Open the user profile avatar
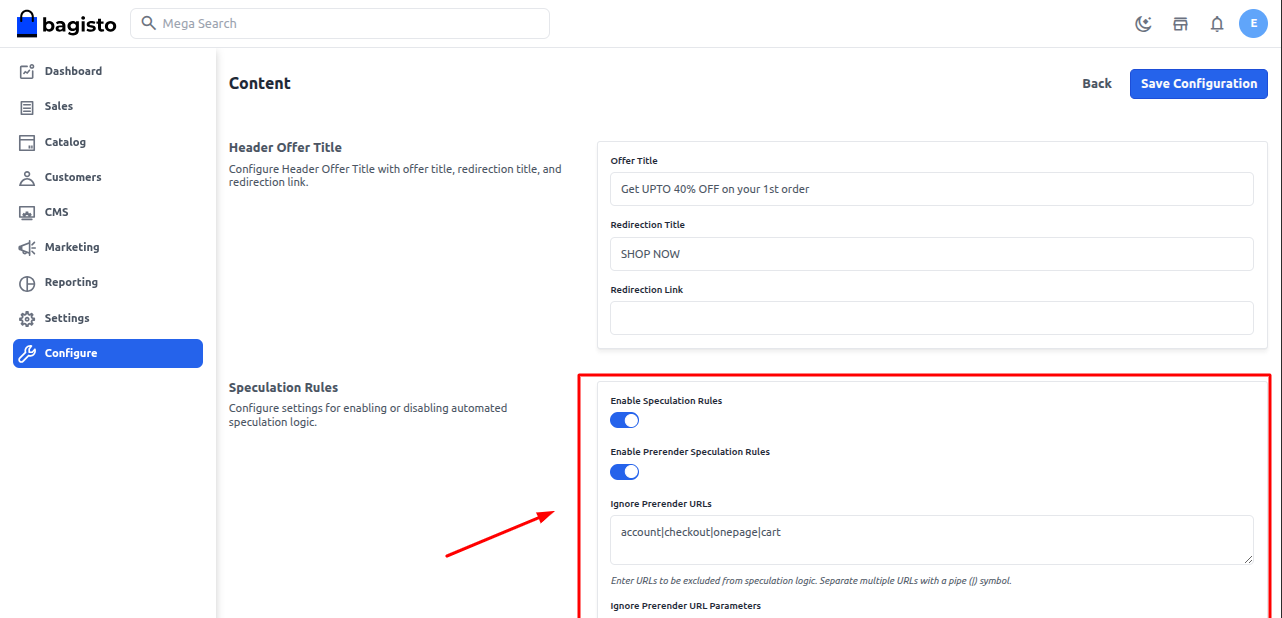 (x=1253, y=24)
